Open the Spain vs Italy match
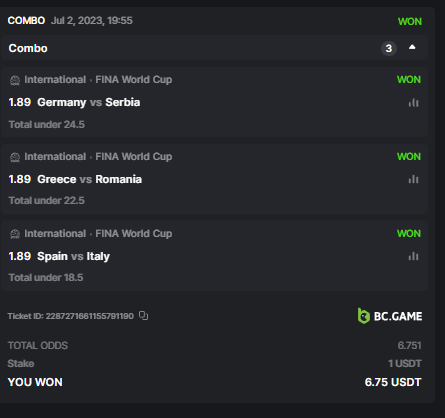Screen dimensions: 445x418 tap(73, 256)
